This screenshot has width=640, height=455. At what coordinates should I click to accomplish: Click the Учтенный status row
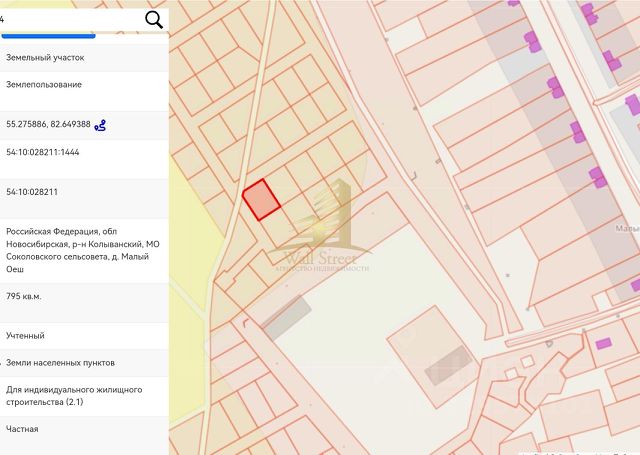tap(84, 336)
